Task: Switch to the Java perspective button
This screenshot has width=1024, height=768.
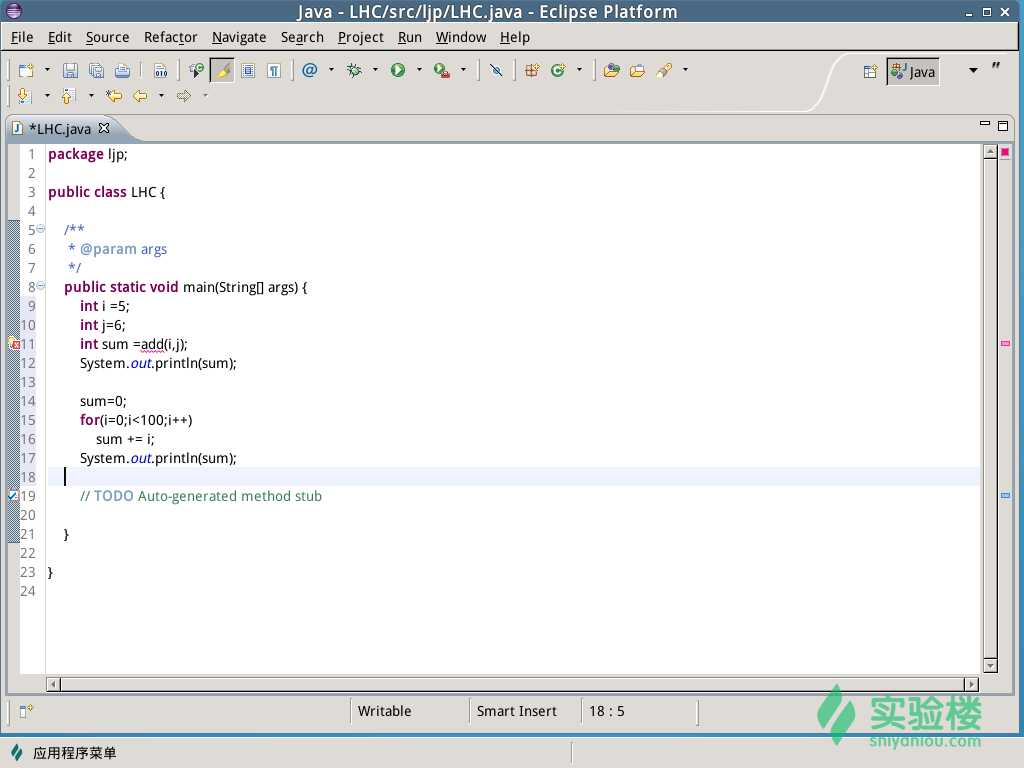Action: point(913,72)
